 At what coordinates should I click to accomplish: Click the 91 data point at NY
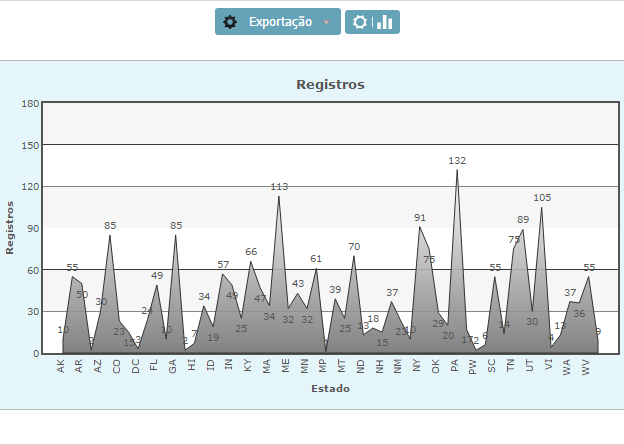click(420, 227)
